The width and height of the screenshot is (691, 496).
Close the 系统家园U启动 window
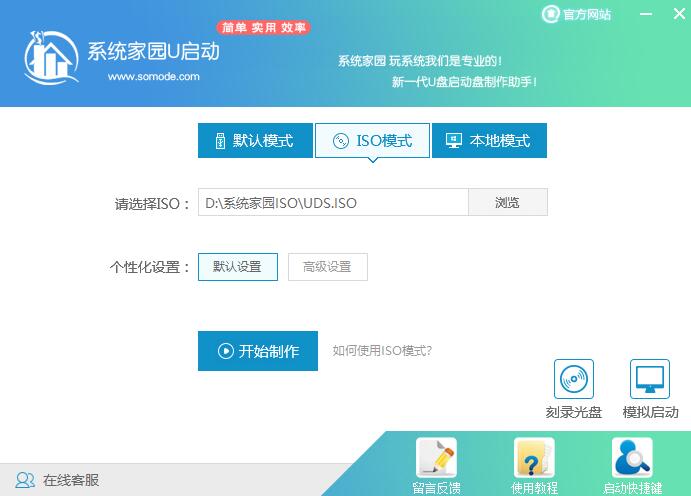tap(679, 14)
